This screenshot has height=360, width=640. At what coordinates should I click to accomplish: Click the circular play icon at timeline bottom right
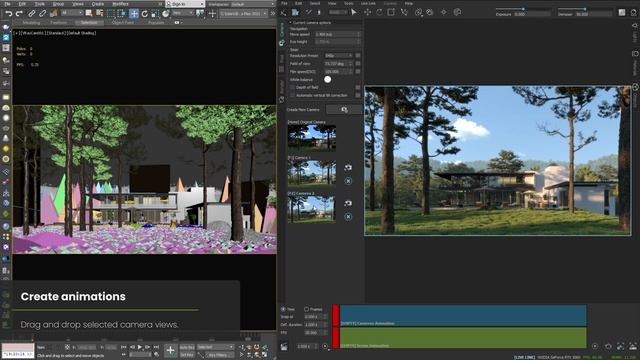(595, 346)
